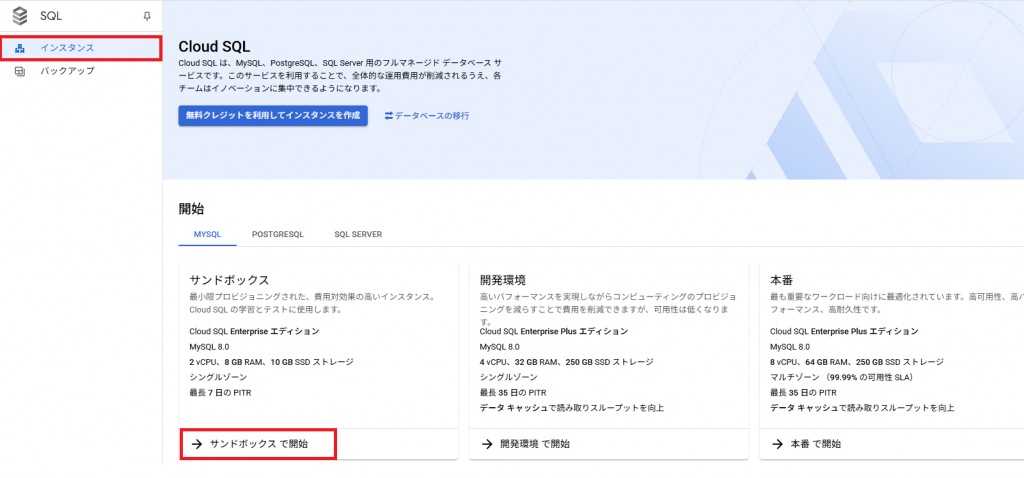The image size is (1024, 478).
Task: Click the SQL stacked layers logo icon
Action: pyautogui.click(x=20, y=16)
